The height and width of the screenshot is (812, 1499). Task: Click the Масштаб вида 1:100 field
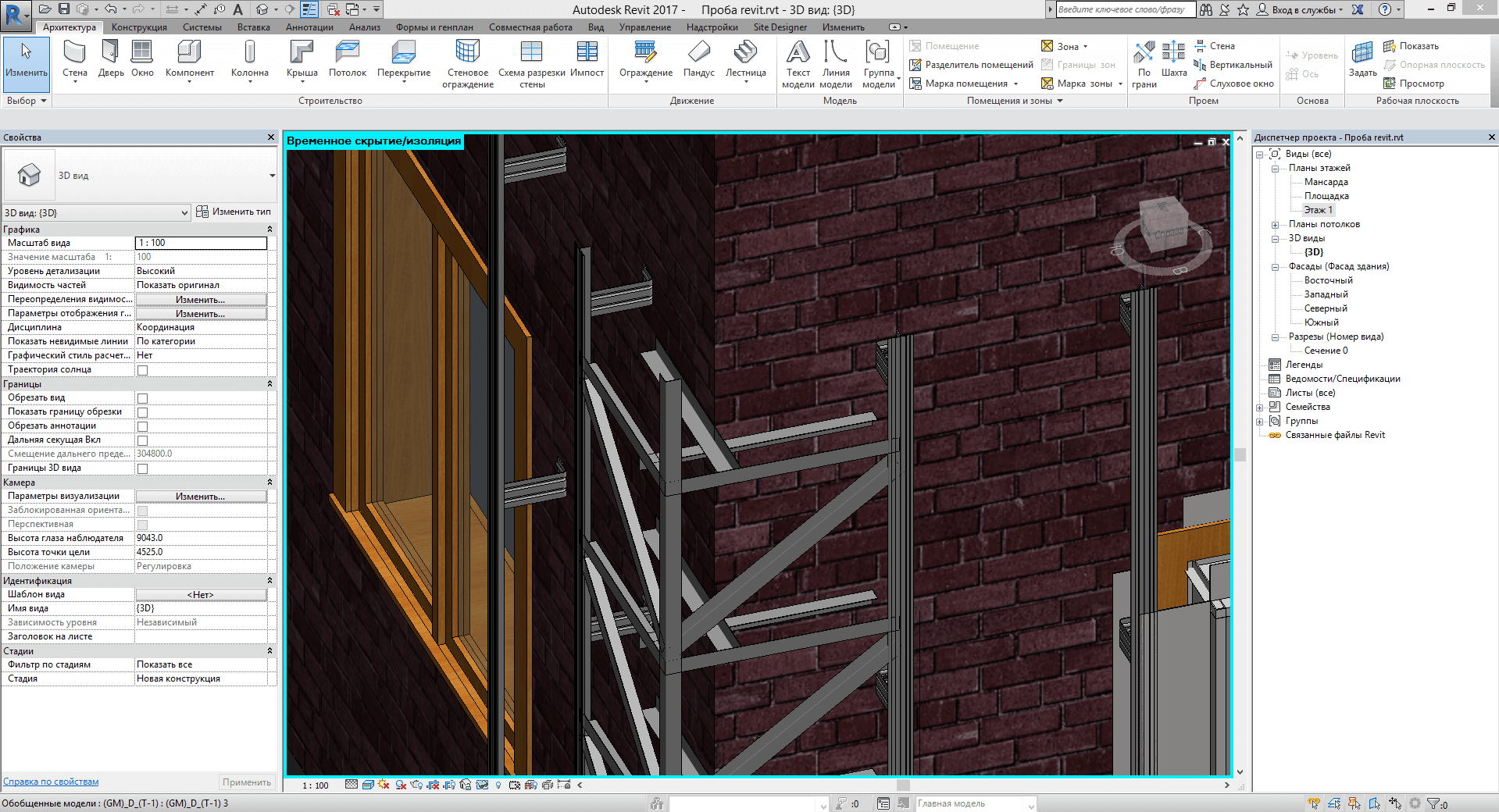click(201, 243)
